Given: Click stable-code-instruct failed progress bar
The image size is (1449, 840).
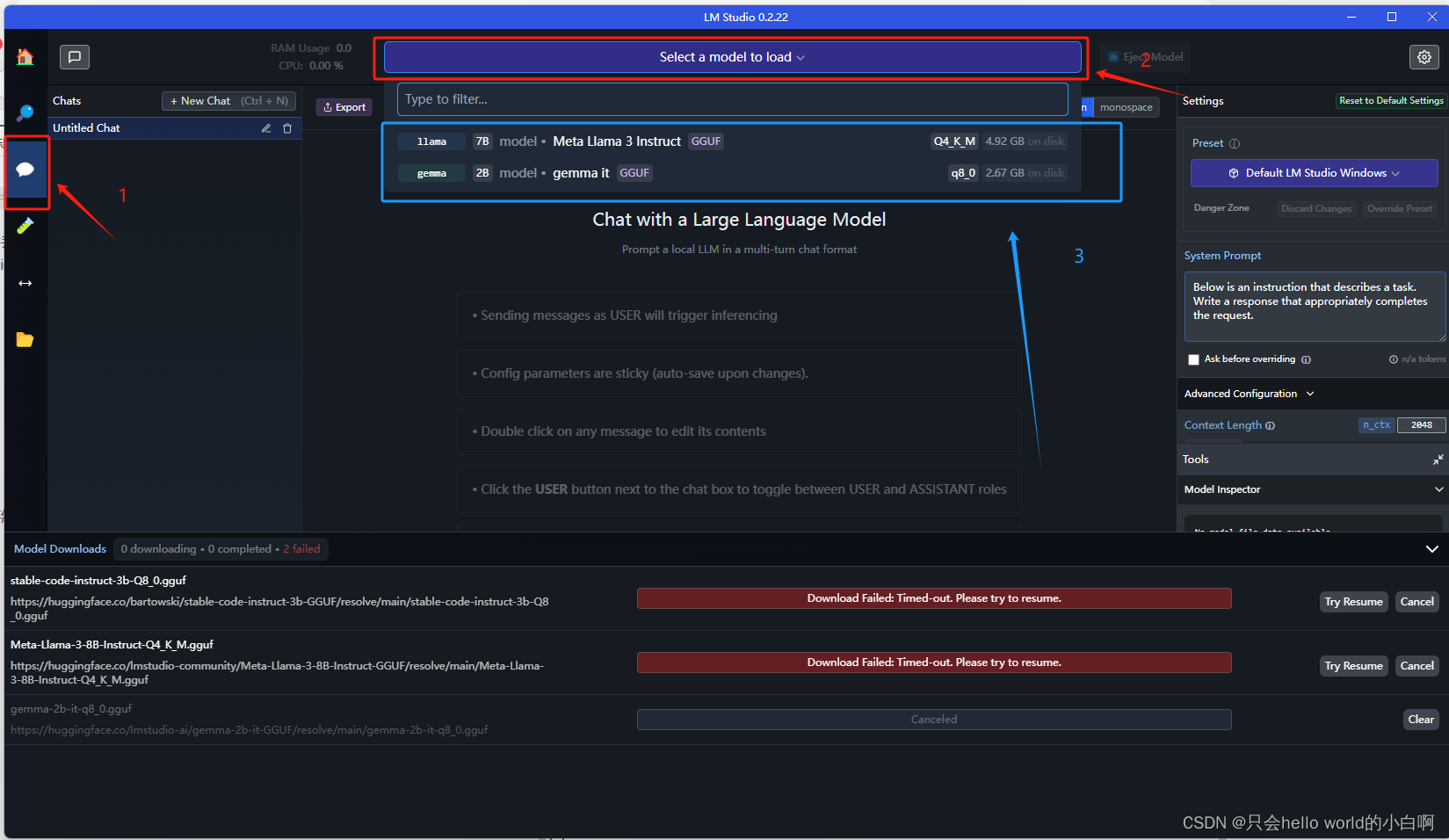Looking at the screenshot, I should [934, 598].
